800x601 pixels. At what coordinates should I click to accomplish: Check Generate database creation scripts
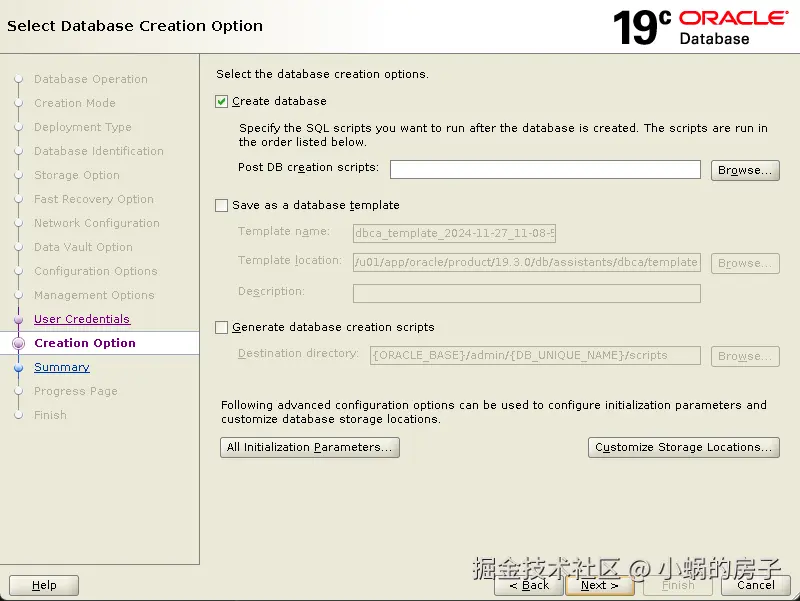tap(221, 328)
